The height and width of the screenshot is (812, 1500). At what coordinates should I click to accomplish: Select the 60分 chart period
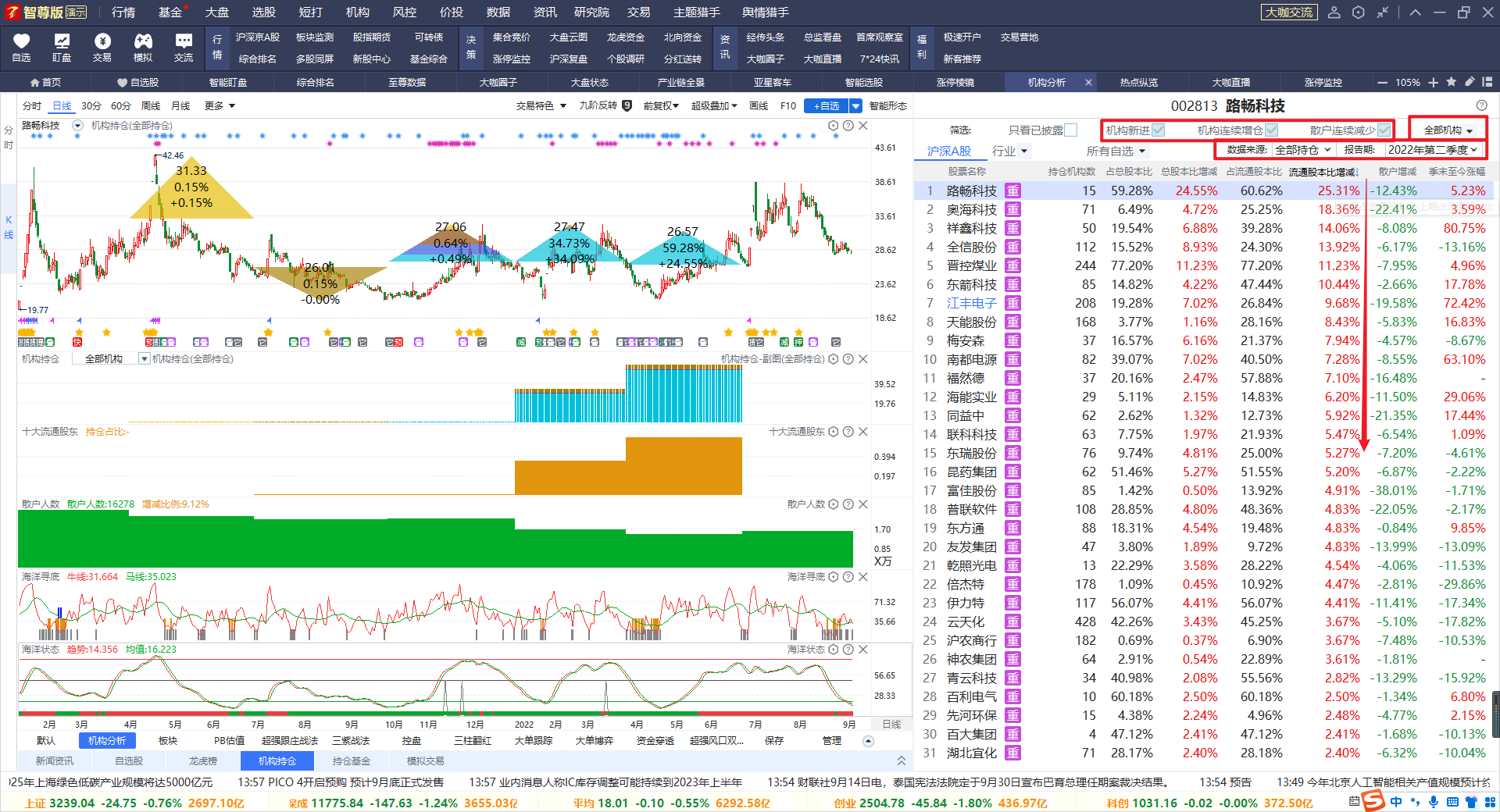(x=121, y=105)
